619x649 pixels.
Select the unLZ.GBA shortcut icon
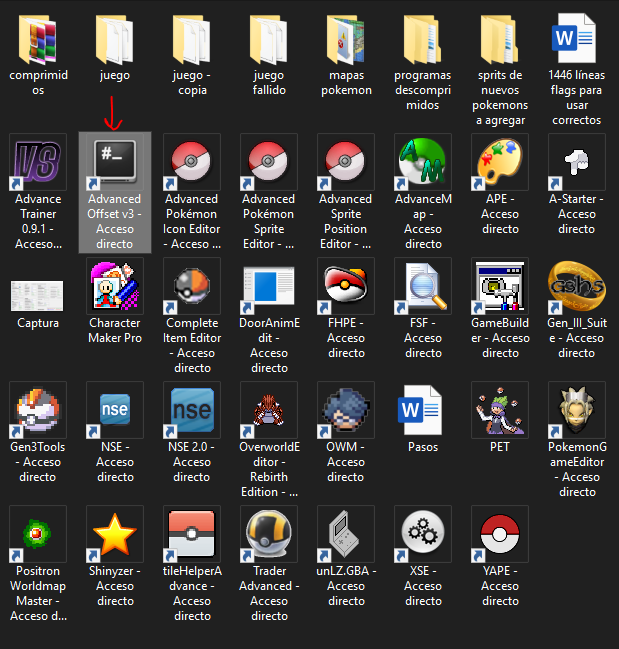(x=346, y=534)
